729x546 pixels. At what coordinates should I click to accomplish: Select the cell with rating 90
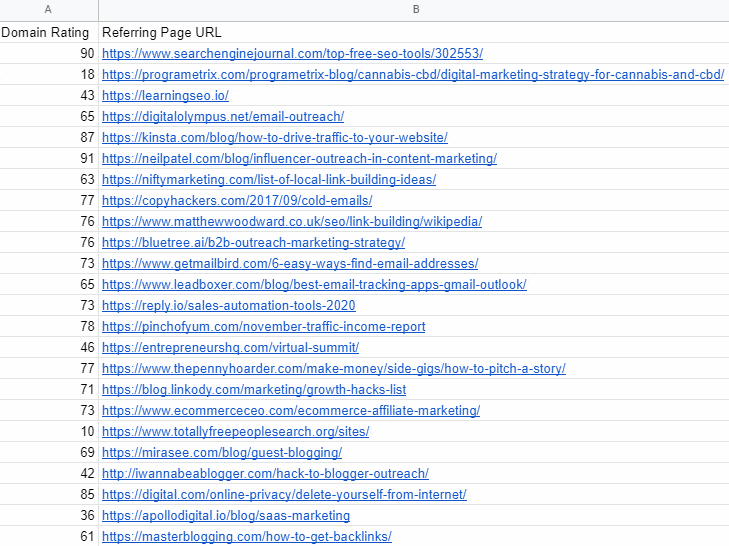coord(49,53)
